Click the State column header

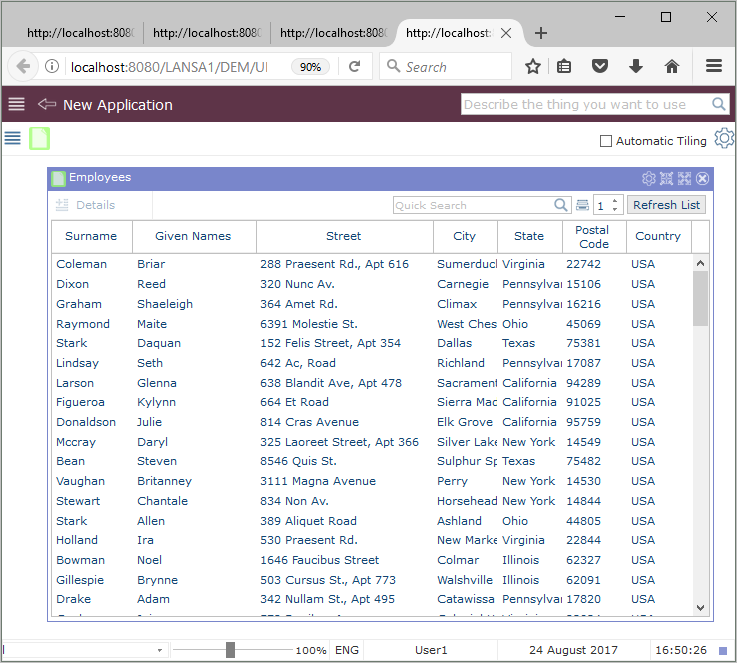[529, 236]
